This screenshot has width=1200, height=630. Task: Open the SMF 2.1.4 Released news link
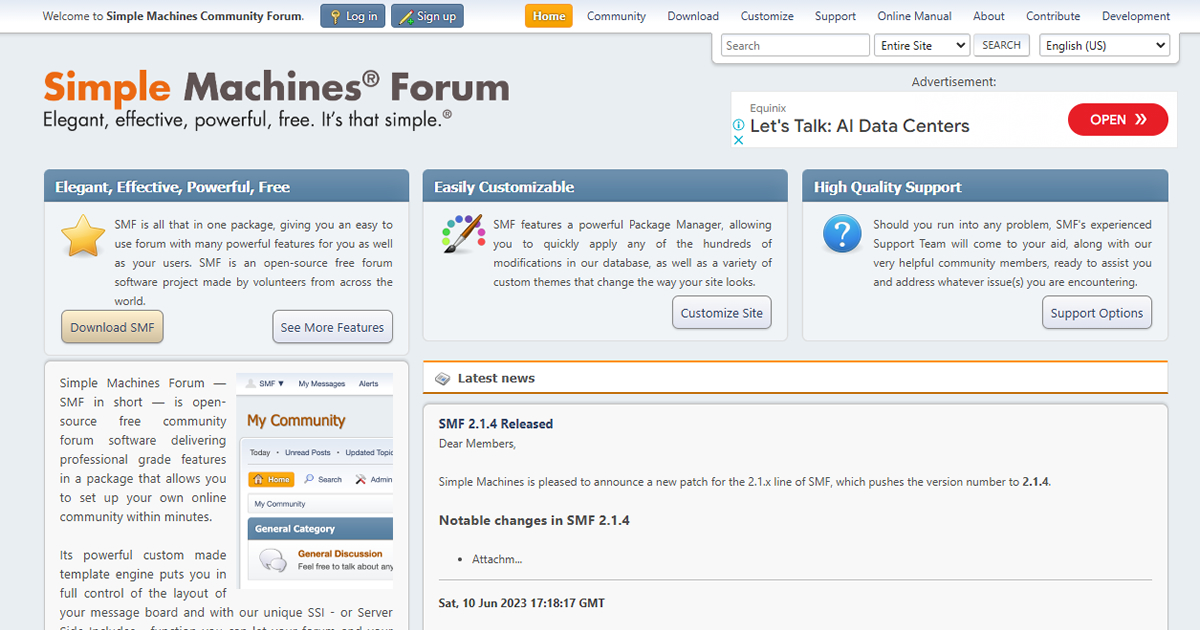496,424
